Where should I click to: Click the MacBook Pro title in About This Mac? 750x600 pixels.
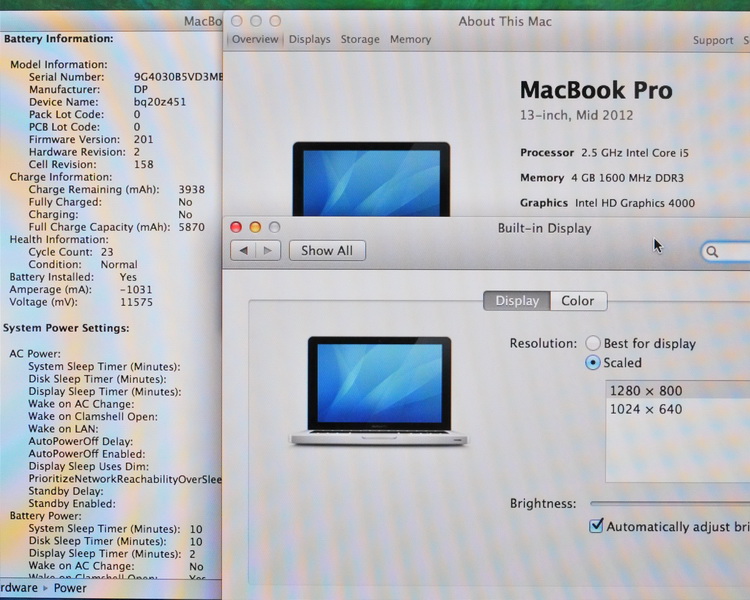(x=596, y=90)
